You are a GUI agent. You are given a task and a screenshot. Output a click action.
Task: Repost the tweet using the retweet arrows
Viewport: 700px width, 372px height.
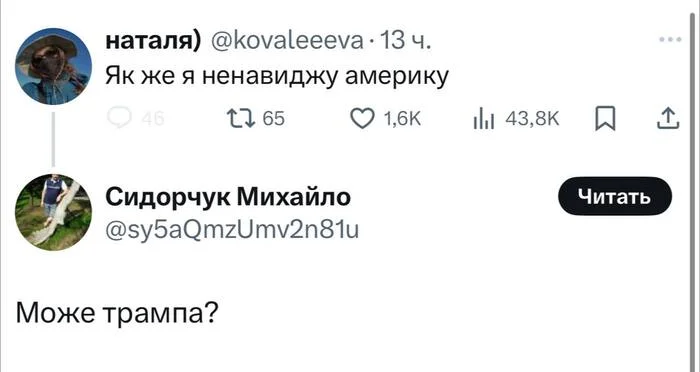click(241, 119)
